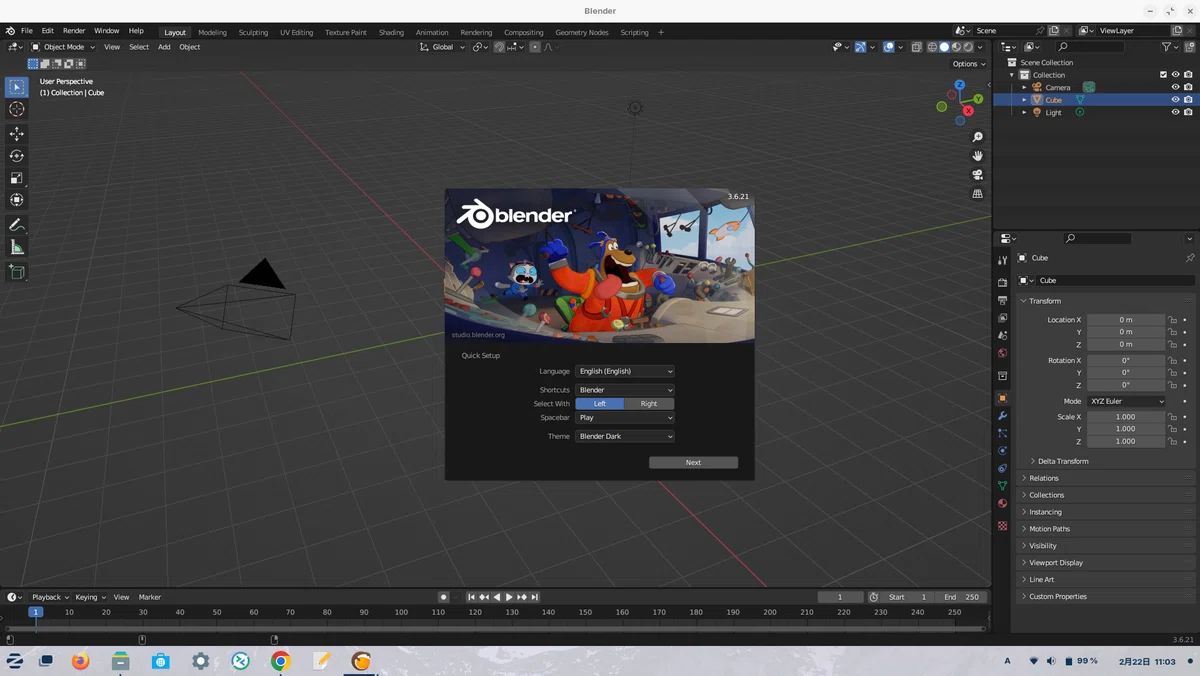Screen dimensions: 1200x676
Task: Switch to the Shading workspace tab
Action: pyautogui.click(x=391, y=32)
